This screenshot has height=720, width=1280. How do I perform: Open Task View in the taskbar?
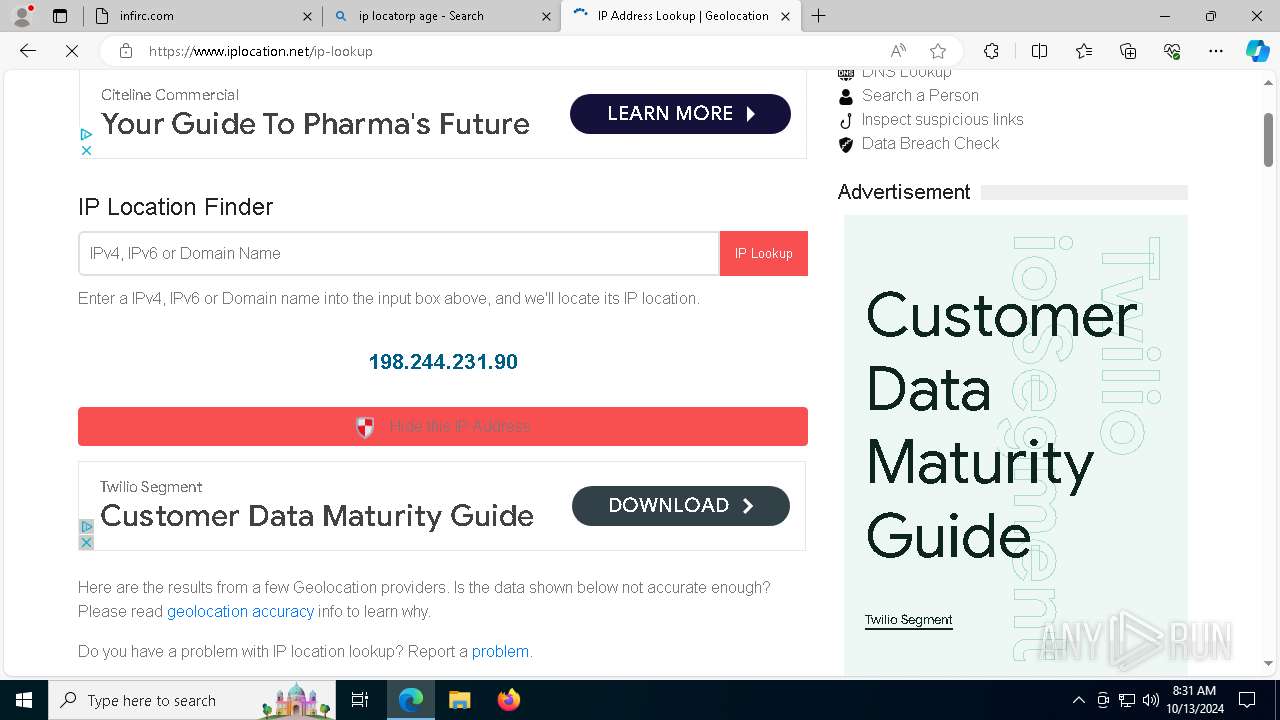[x=360, y=700]
